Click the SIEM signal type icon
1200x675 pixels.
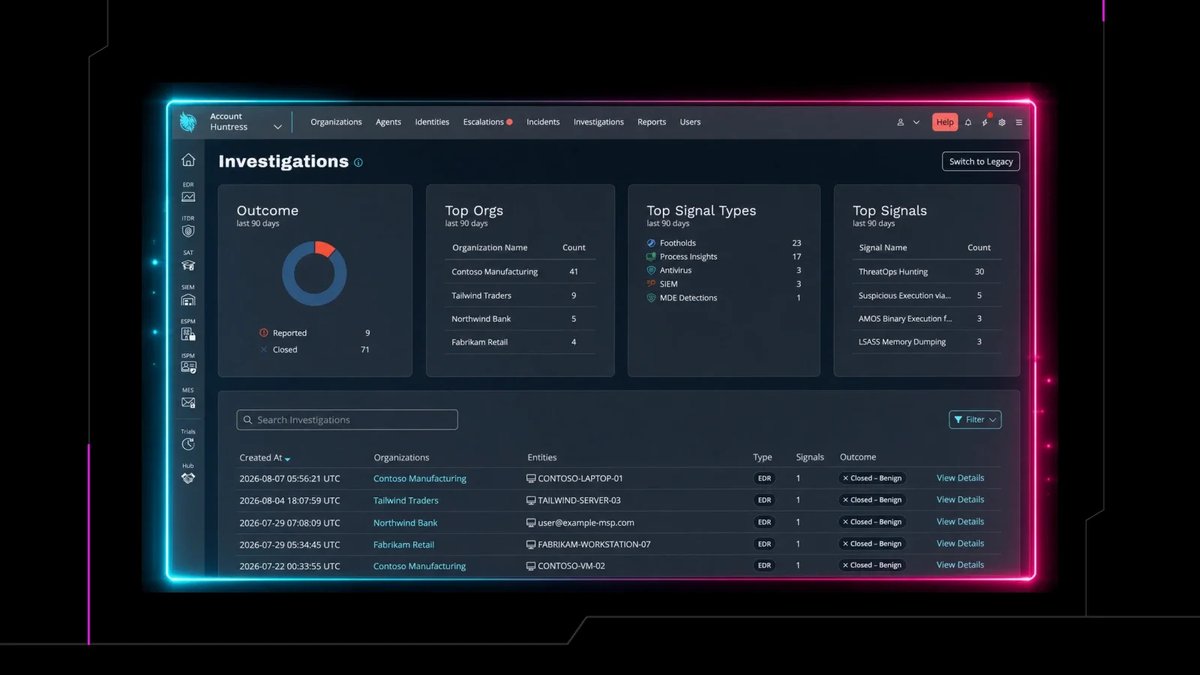pos(651,284)
